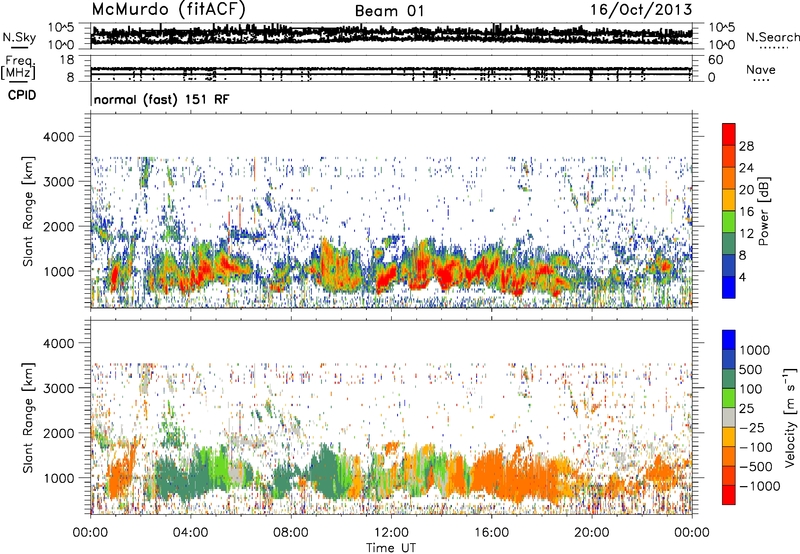Click velocity colorbar value '1000'

pos(754,350)
